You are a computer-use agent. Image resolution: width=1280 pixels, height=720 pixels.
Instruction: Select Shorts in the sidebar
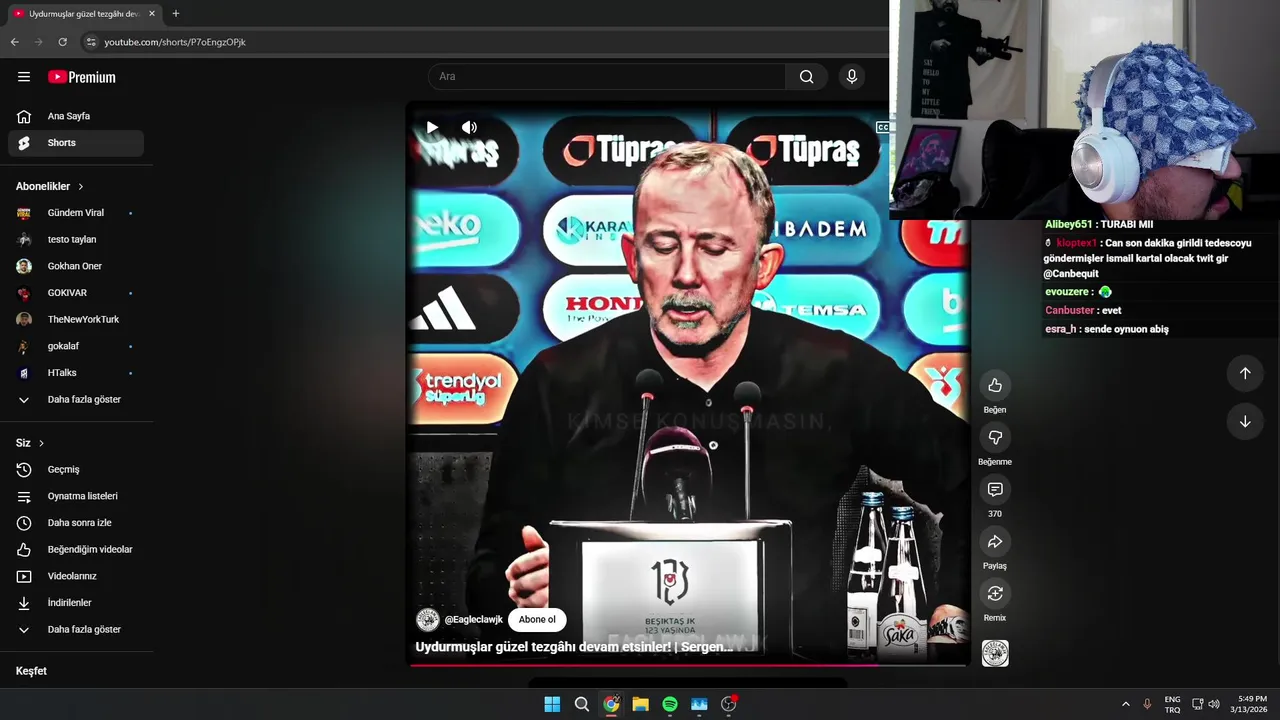(x=76, y=143)
